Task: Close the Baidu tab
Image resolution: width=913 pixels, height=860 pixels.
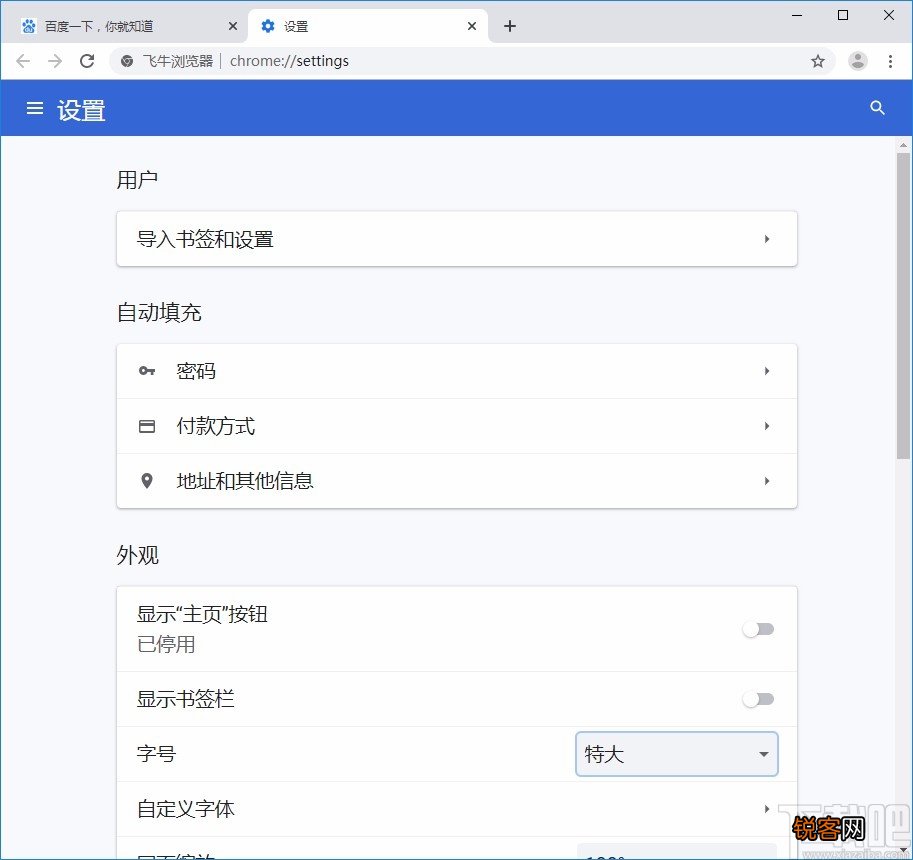Action: [x=232, y=26]
